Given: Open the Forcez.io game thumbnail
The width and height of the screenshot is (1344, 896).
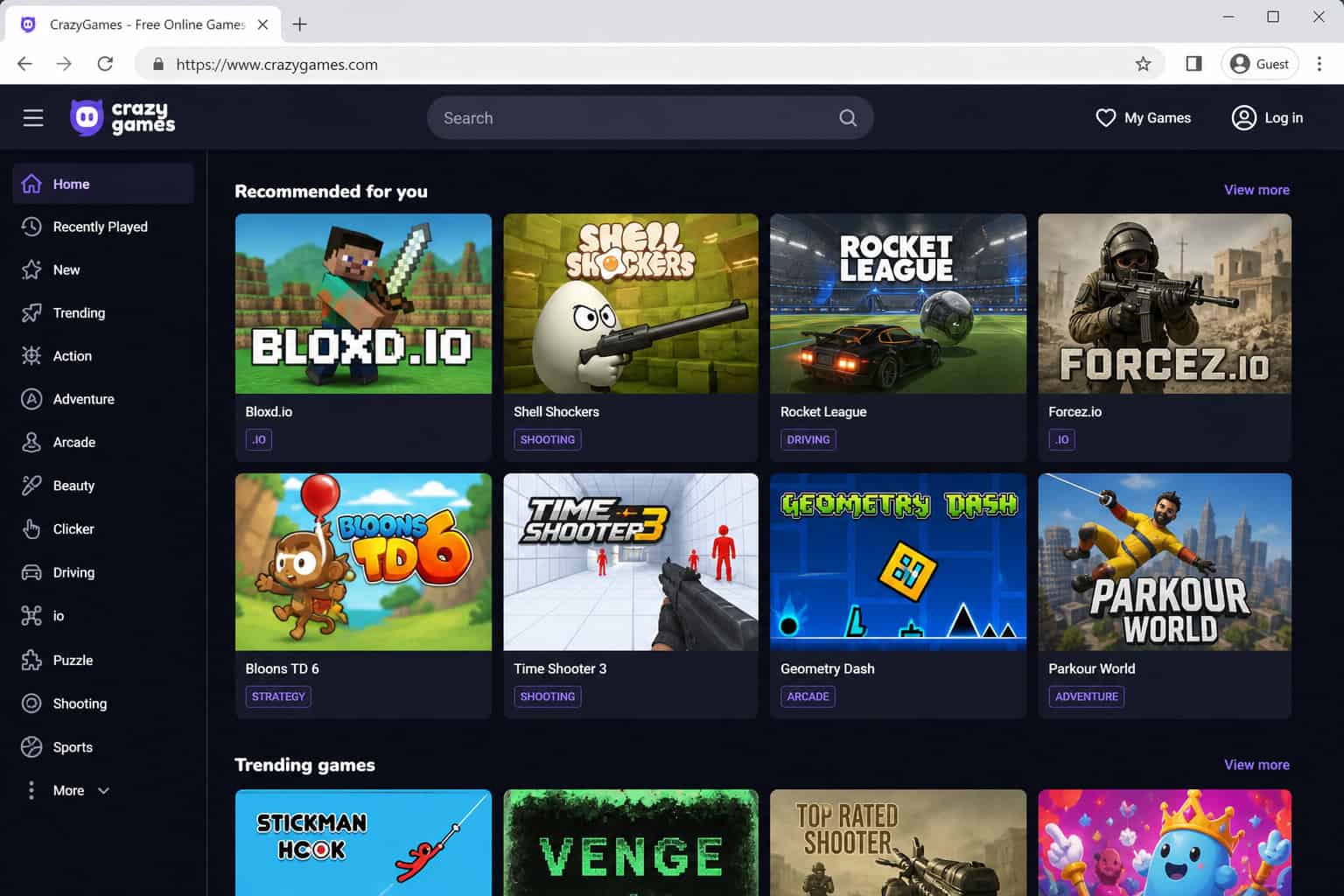Looking at the screenshot, I should [1165, 304].
